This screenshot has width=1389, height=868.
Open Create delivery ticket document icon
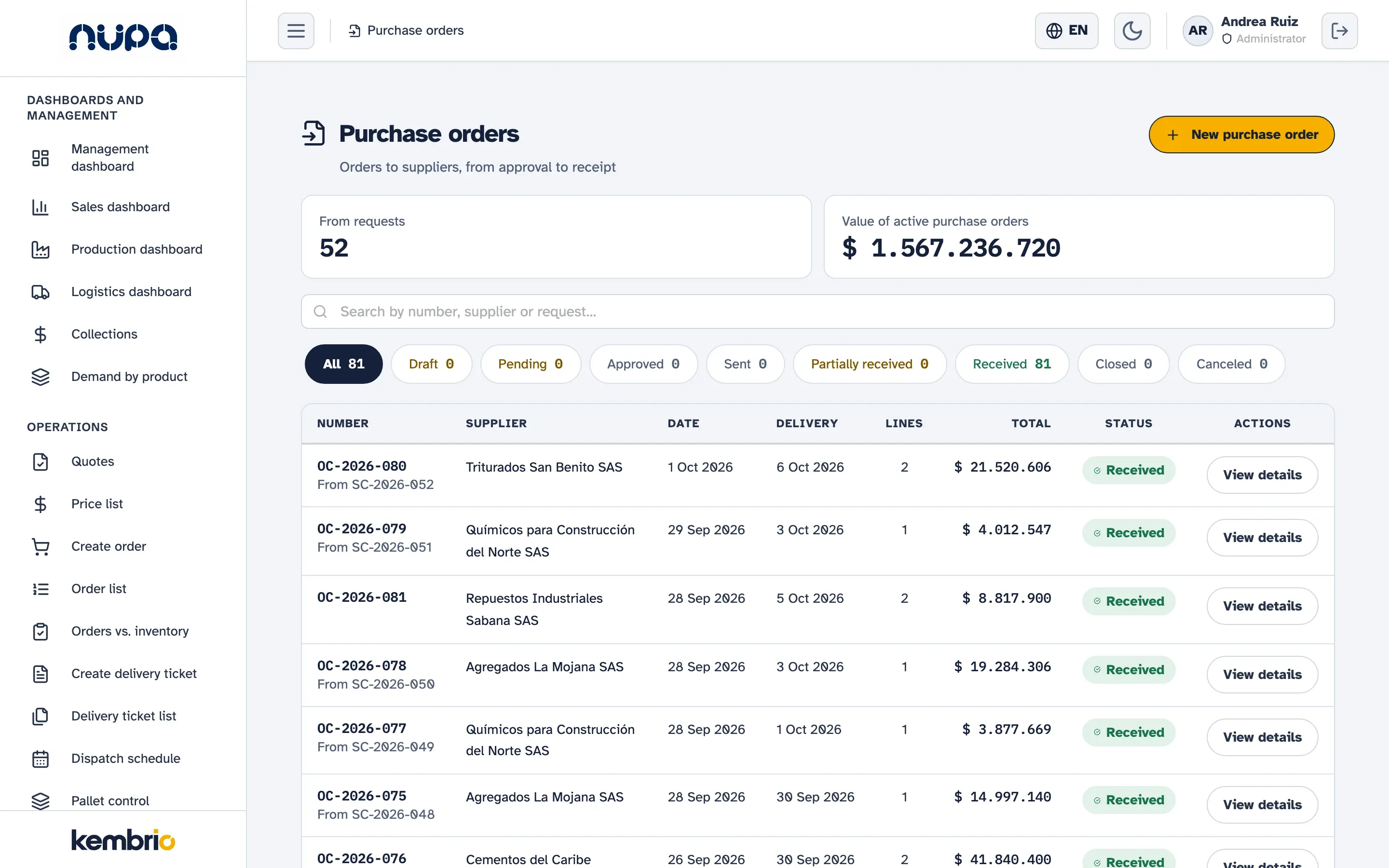(40, 674)
